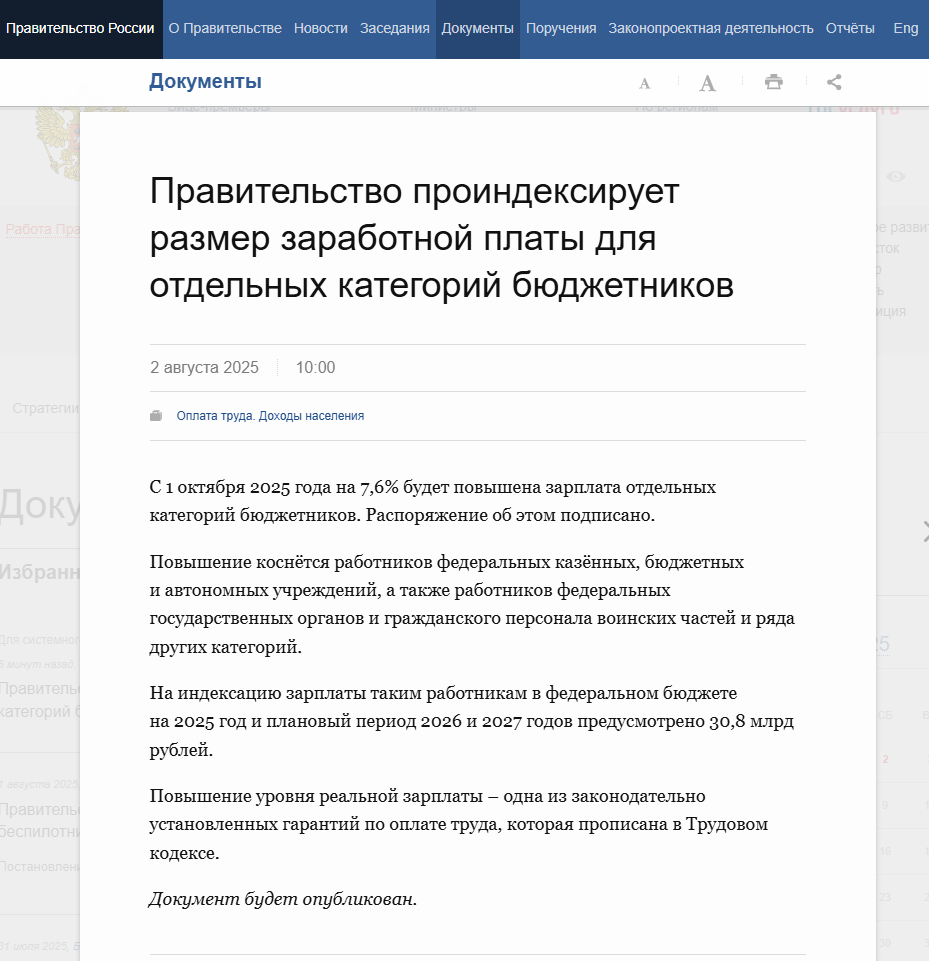
Task: Switch to Документы navigation tab
Action: pos(477,28)
